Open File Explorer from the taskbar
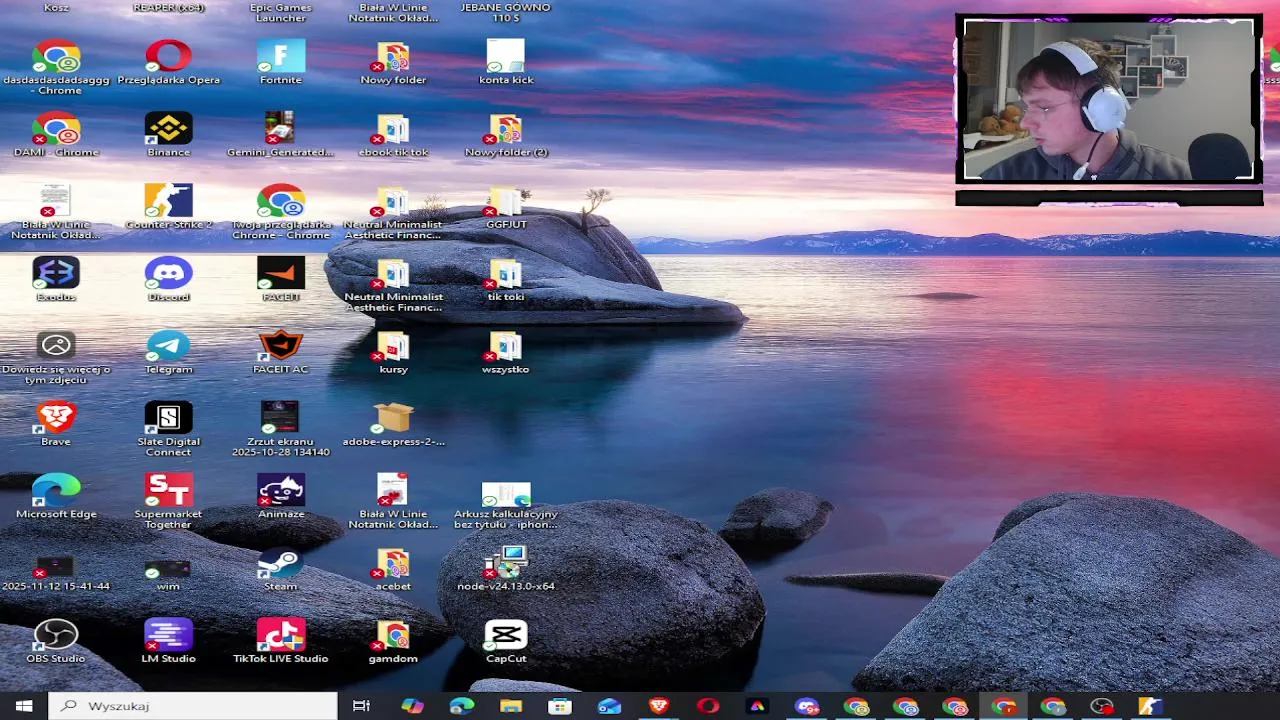This screenshot has height=720, width=1280. point(510,706)
